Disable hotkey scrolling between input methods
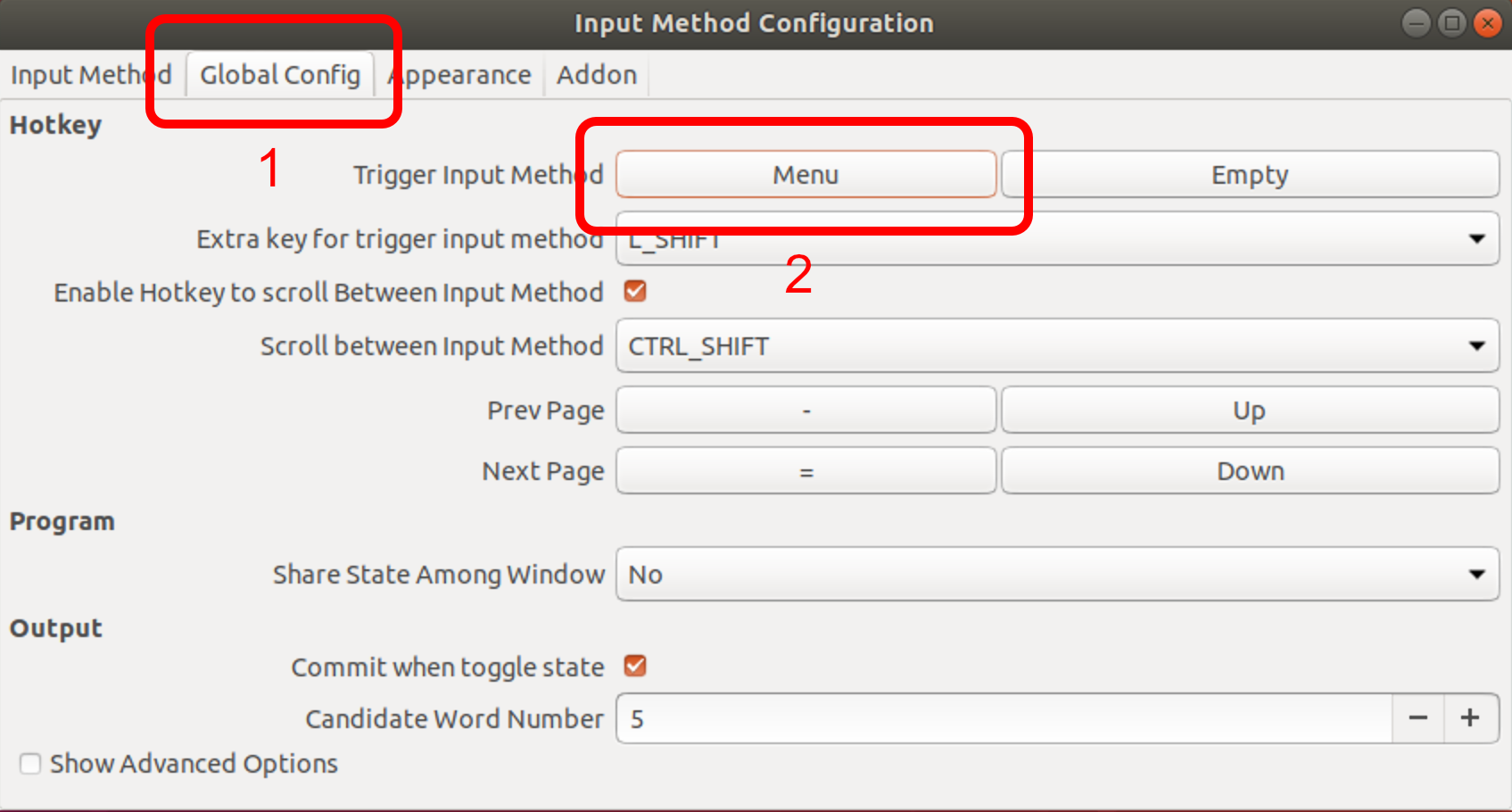The image size is (1512, 812). pyautogui.click(x=635, y=291)
